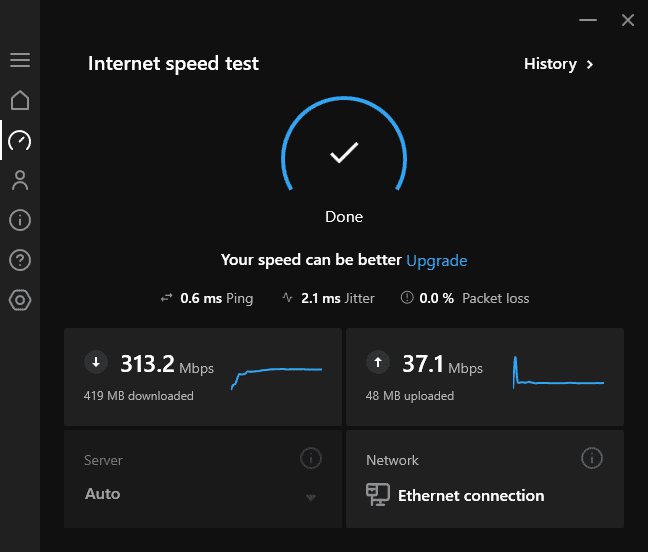Screen dimensions: 648x552
Task: Open the hamburger menu in sidebar
Action: coord(20,60)
